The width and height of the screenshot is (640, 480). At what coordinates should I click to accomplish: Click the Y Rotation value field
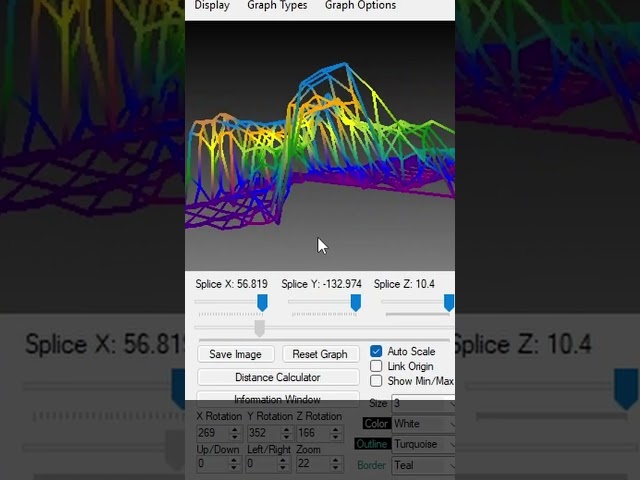[x=263, y=433]
